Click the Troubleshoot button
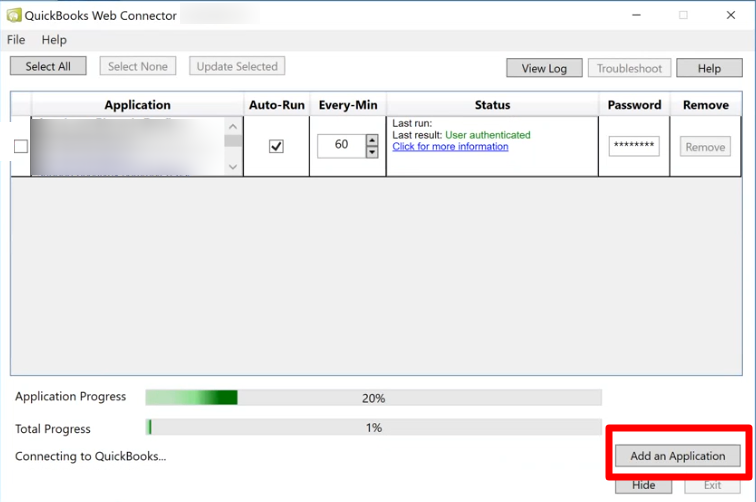 pyautogui.click(x=629, y=68)
